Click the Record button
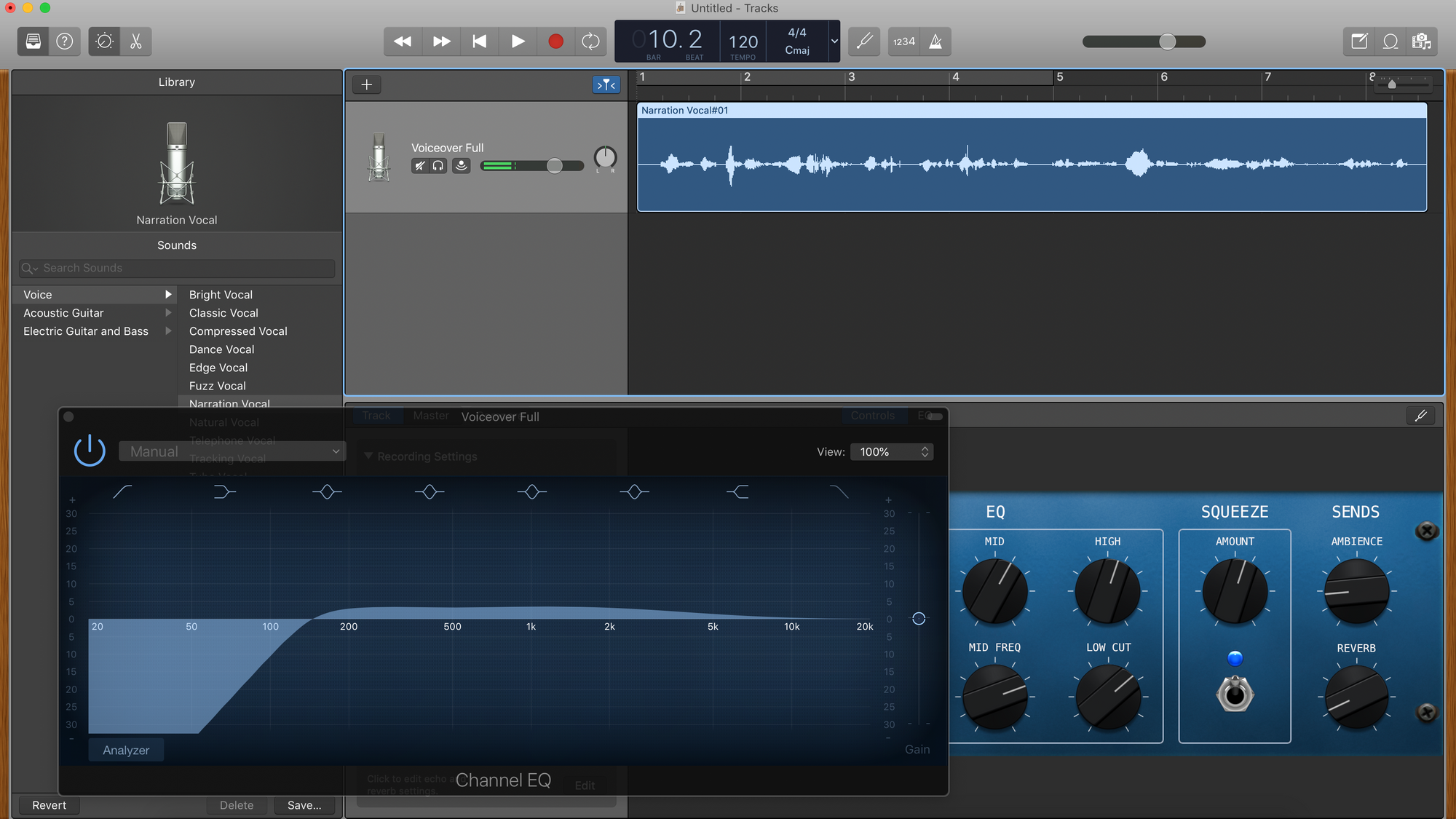This screenshot has width=1456, height=819. 555,41
